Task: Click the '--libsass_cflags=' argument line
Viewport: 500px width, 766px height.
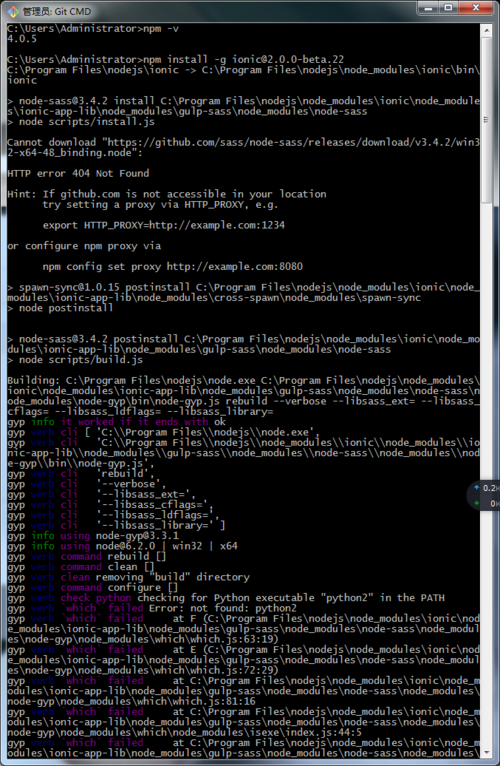Action: click(110, 505)
